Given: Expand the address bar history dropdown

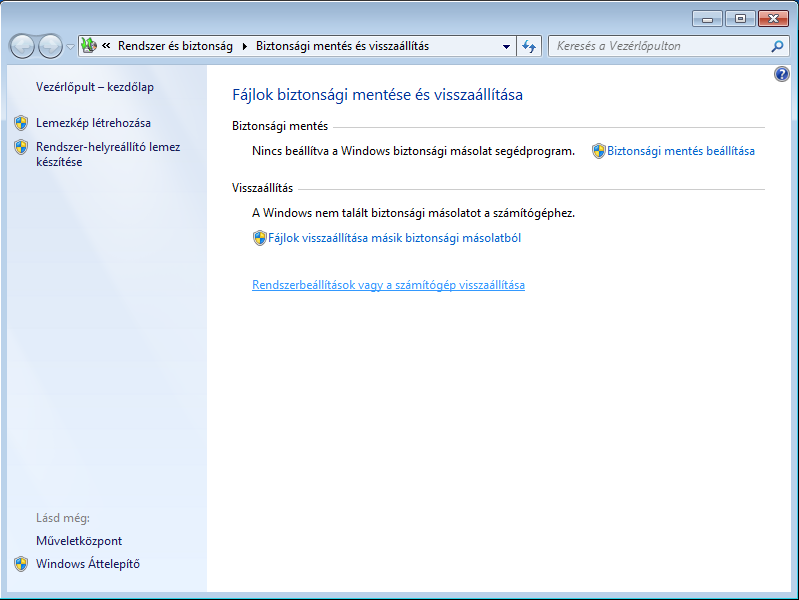Looking at the screenshot, I should pyautogui.click(x=506, y=46).
